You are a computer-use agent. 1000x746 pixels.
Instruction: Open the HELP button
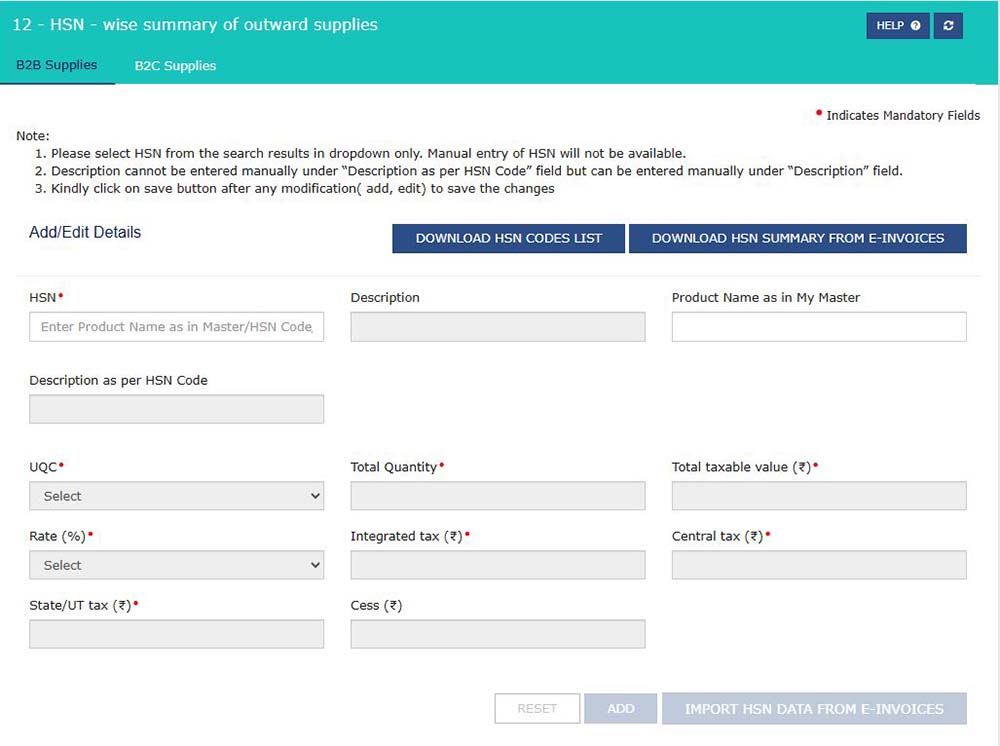coord(897,26)
